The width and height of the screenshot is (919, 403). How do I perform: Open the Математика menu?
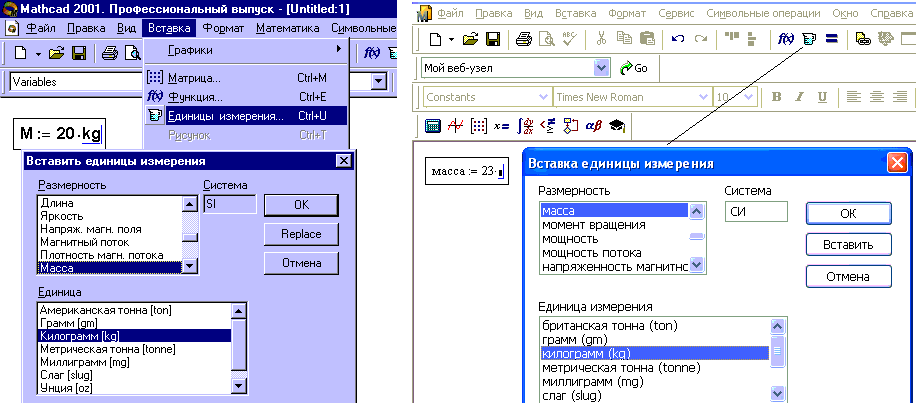pyautogui.click(x=288, y=28)
